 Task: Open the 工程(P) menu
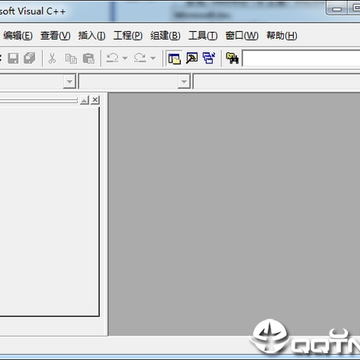(128, 36)
